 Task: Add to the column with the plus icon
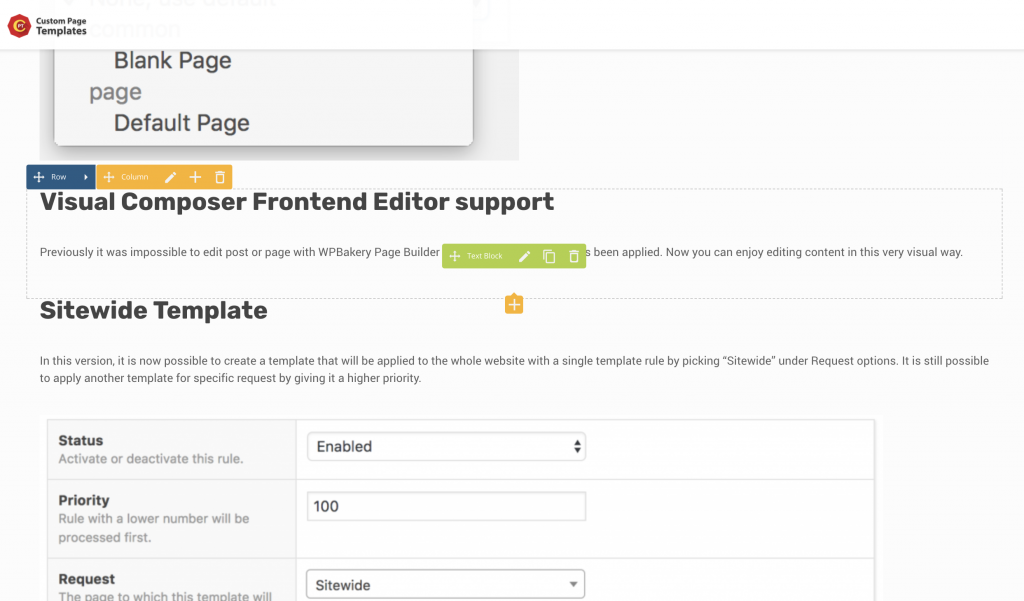(x=195, y=177)
